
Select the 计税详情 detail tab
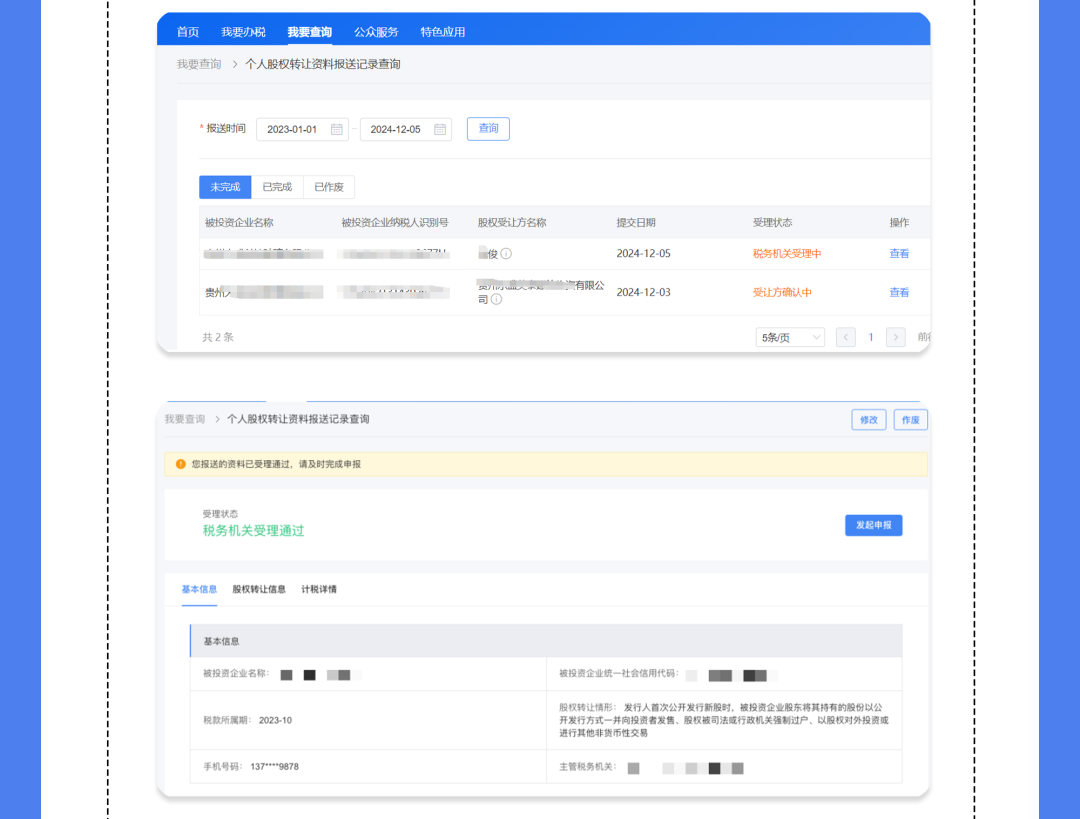[319, 590]
